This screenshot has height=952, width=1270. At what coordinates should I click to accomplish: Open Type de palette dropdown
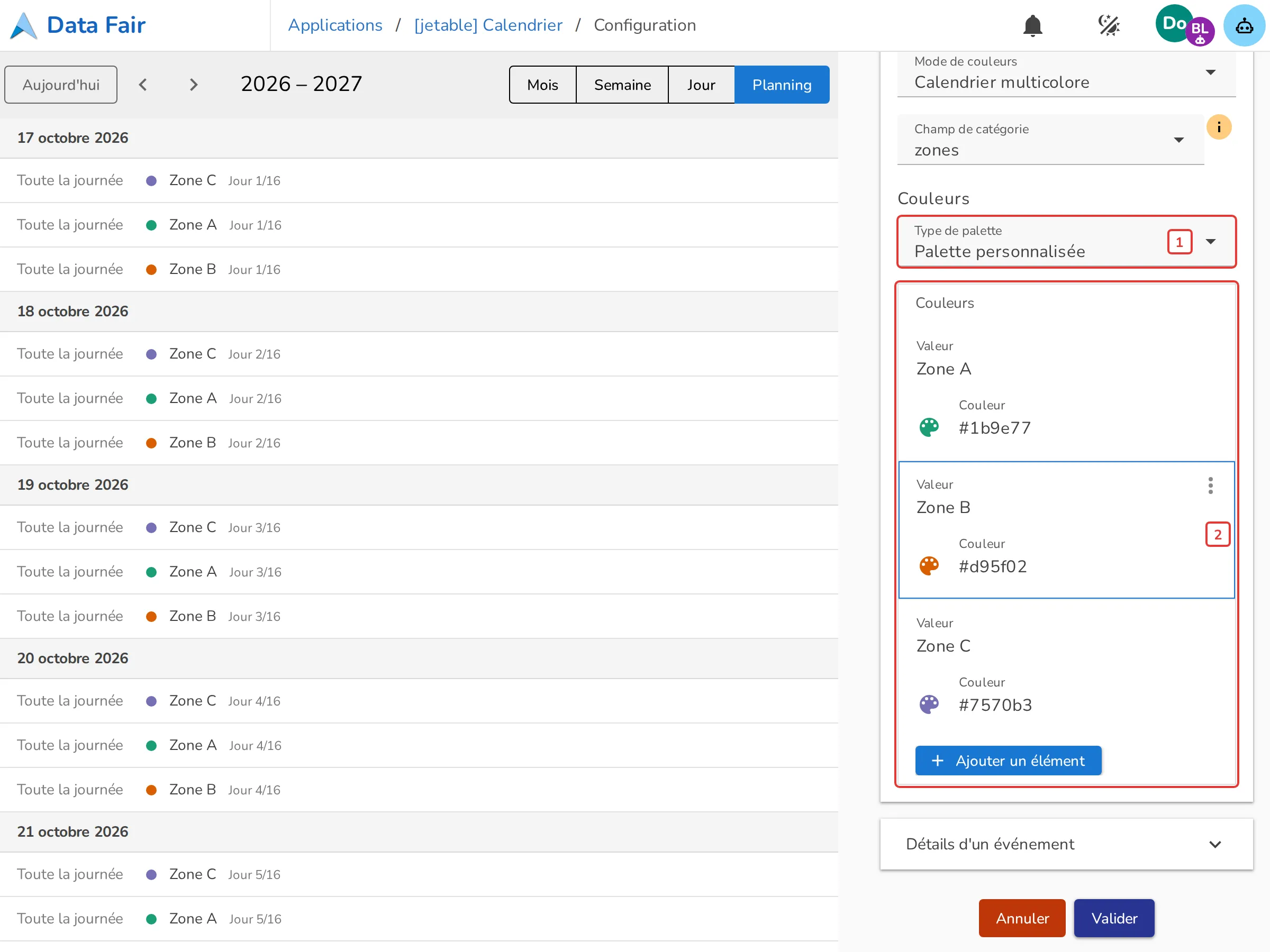coord(1066,242)
